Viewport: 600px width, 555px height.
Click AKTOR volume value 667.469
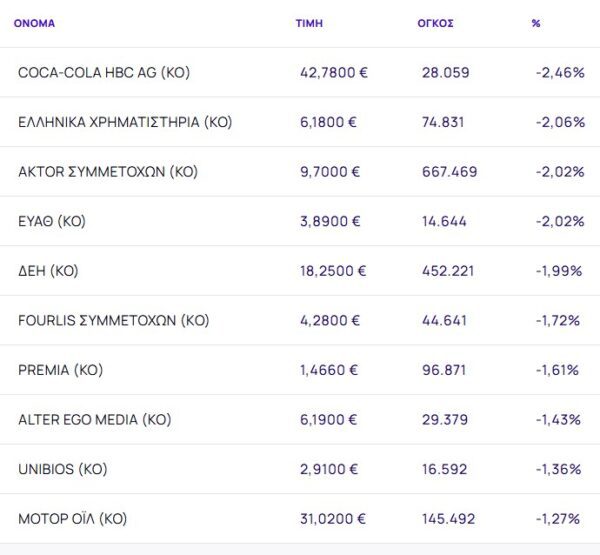point(449,172)
